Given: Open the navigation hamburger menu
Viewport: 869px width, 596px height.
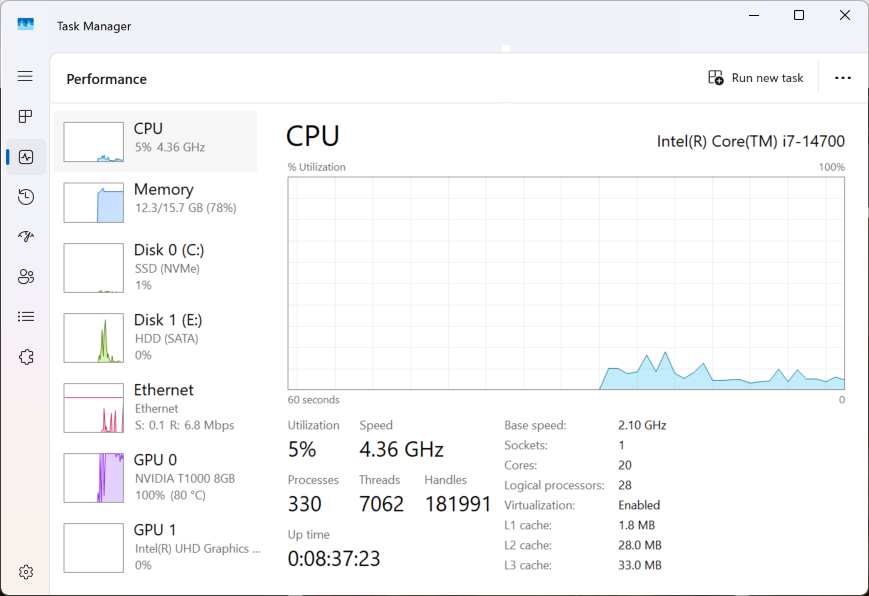Looking at the screenshot, I should click(26, 76).
